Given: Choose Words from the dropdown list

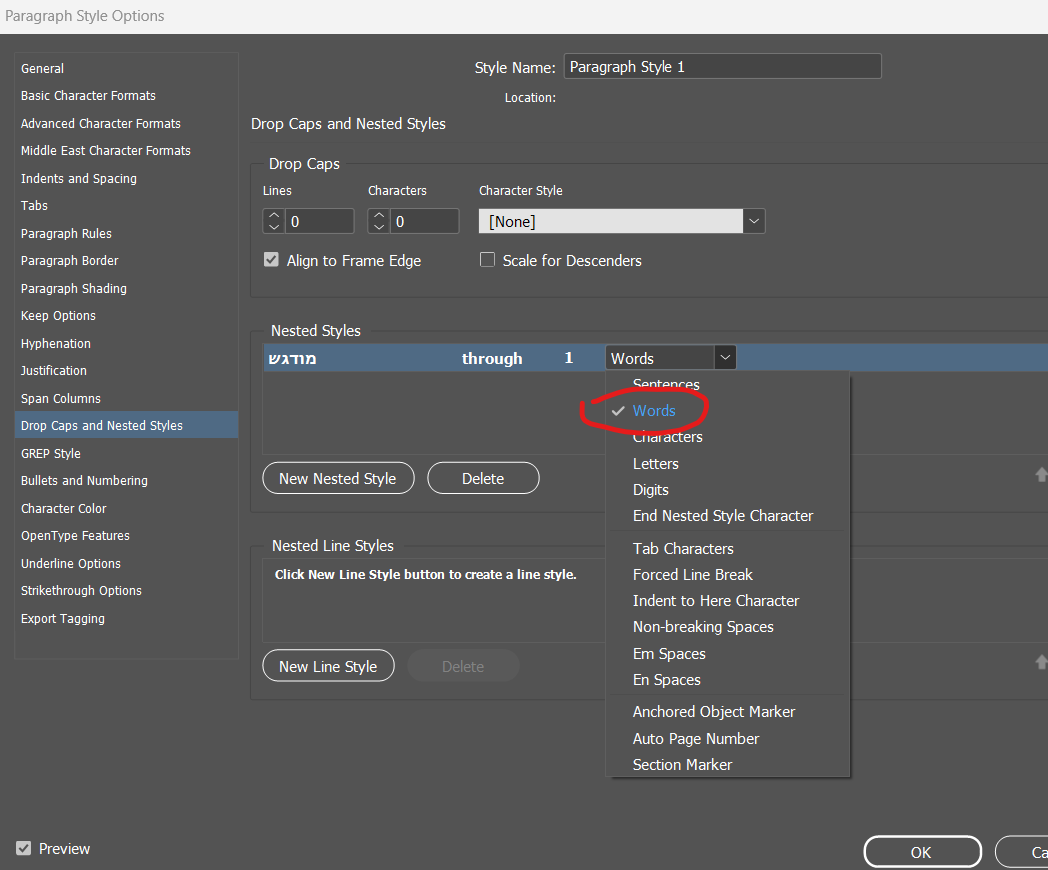Looking at the screenshot, I should tap(654, 411).
